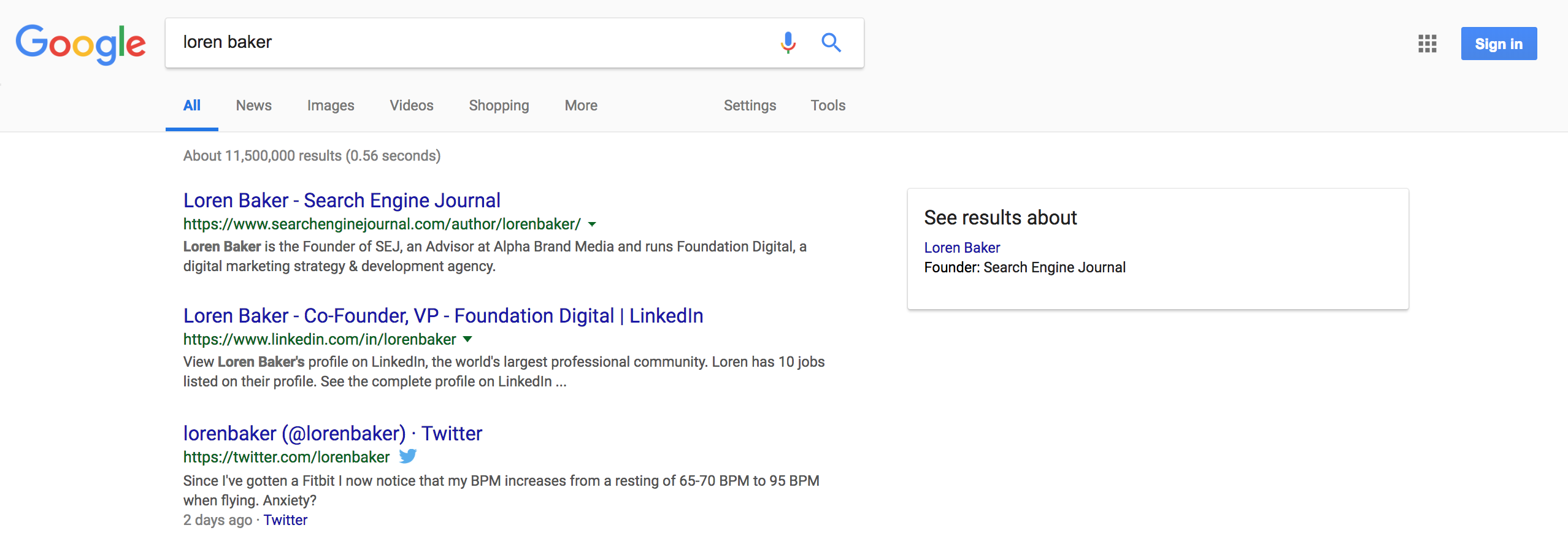Click into the search input field
Screen dimensions: 1568x552
click(466, 42)
